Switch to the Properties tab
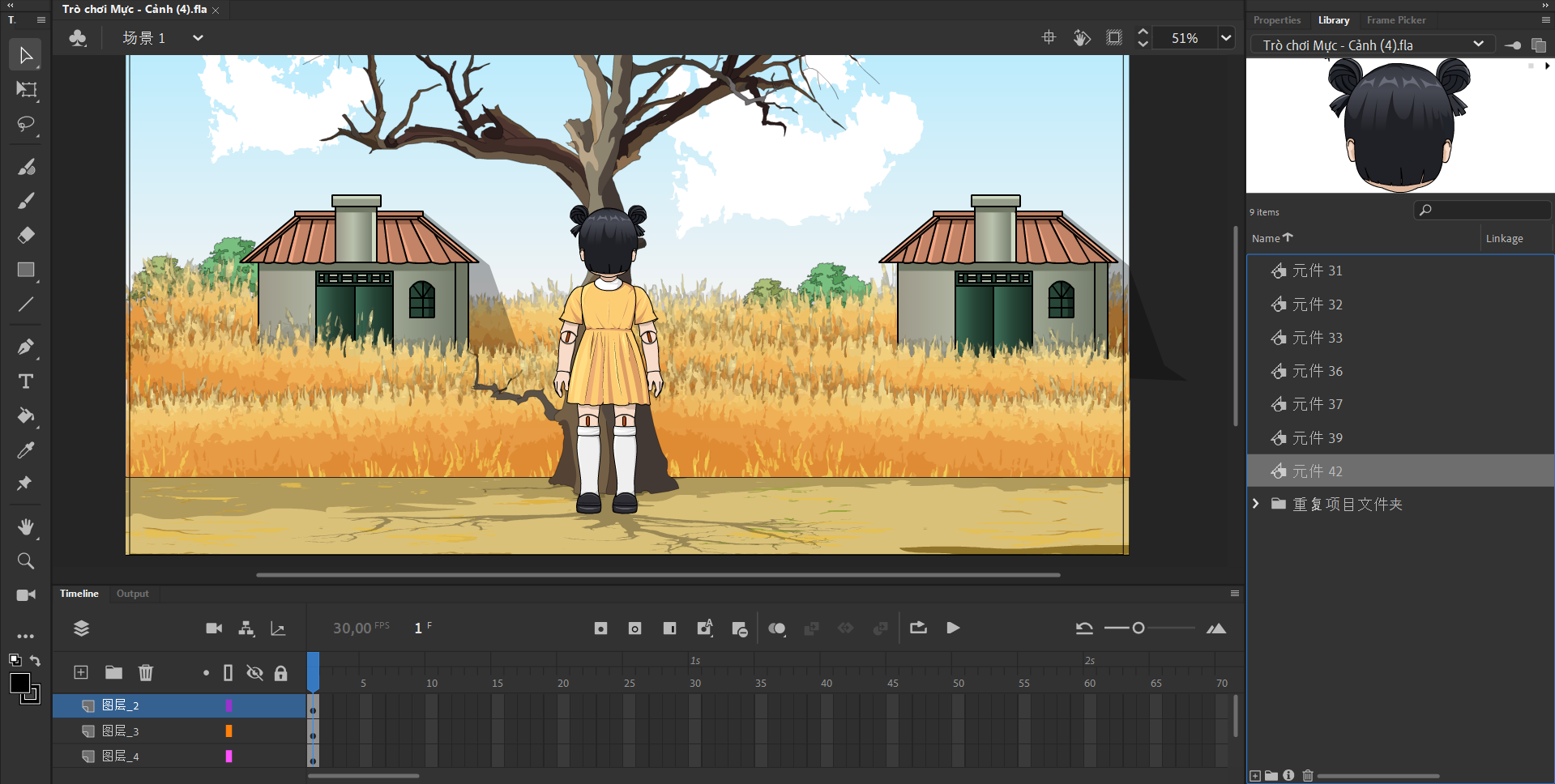 click(1276, 20)
